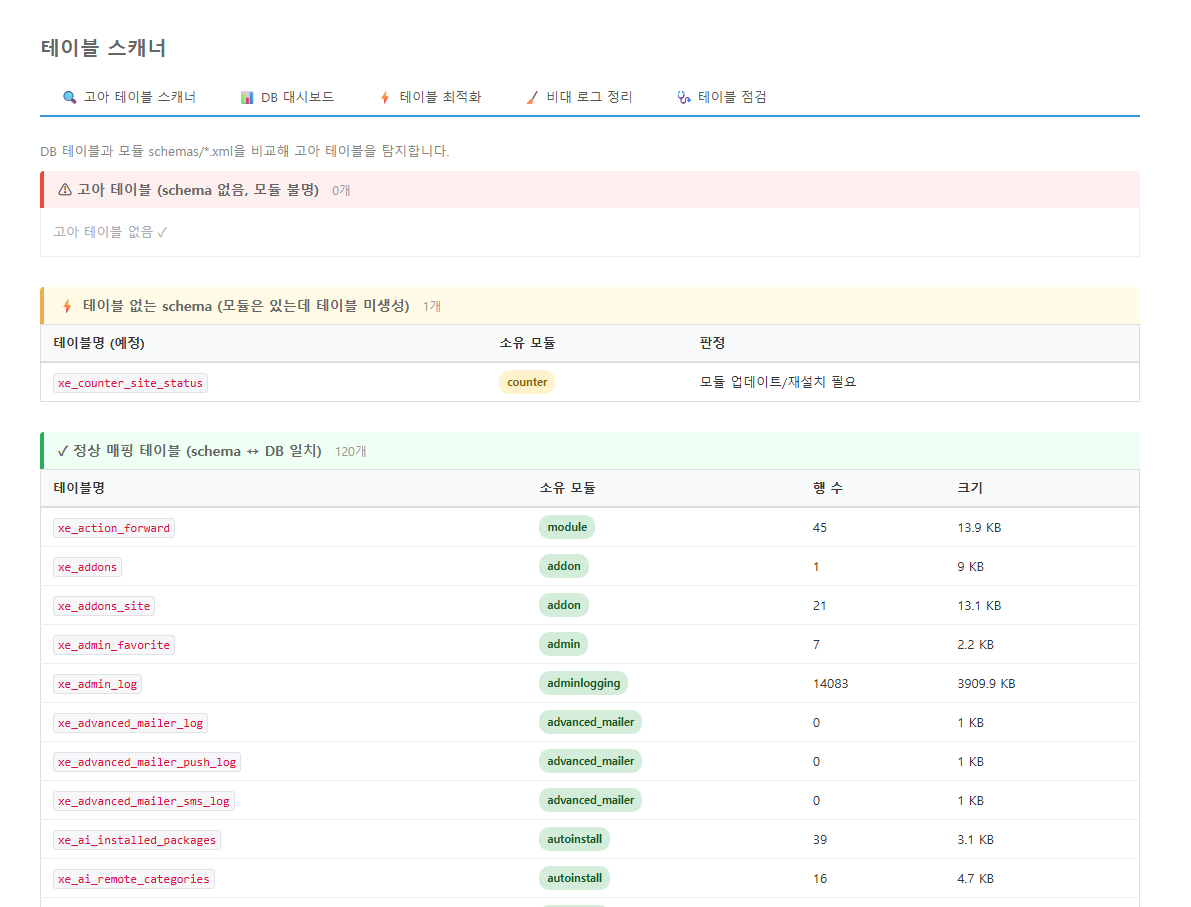Click the 테이블명 (예정) column header
Image resolution: width=1191 pixels, height=907 pixels.
99,343
